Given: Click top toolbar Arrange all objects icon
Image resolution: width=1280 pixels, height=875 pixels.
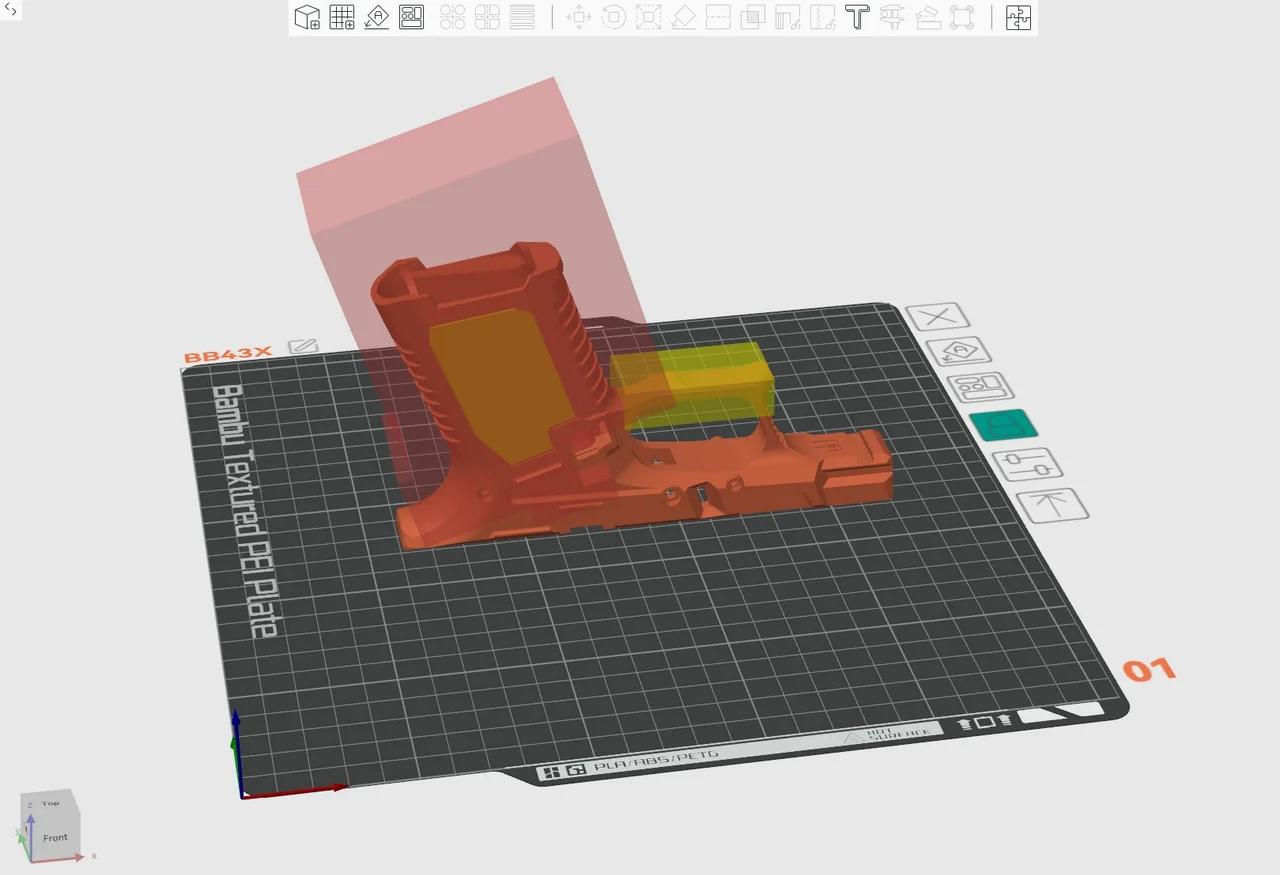Looking at the screenshot, I should click(412, 17).
